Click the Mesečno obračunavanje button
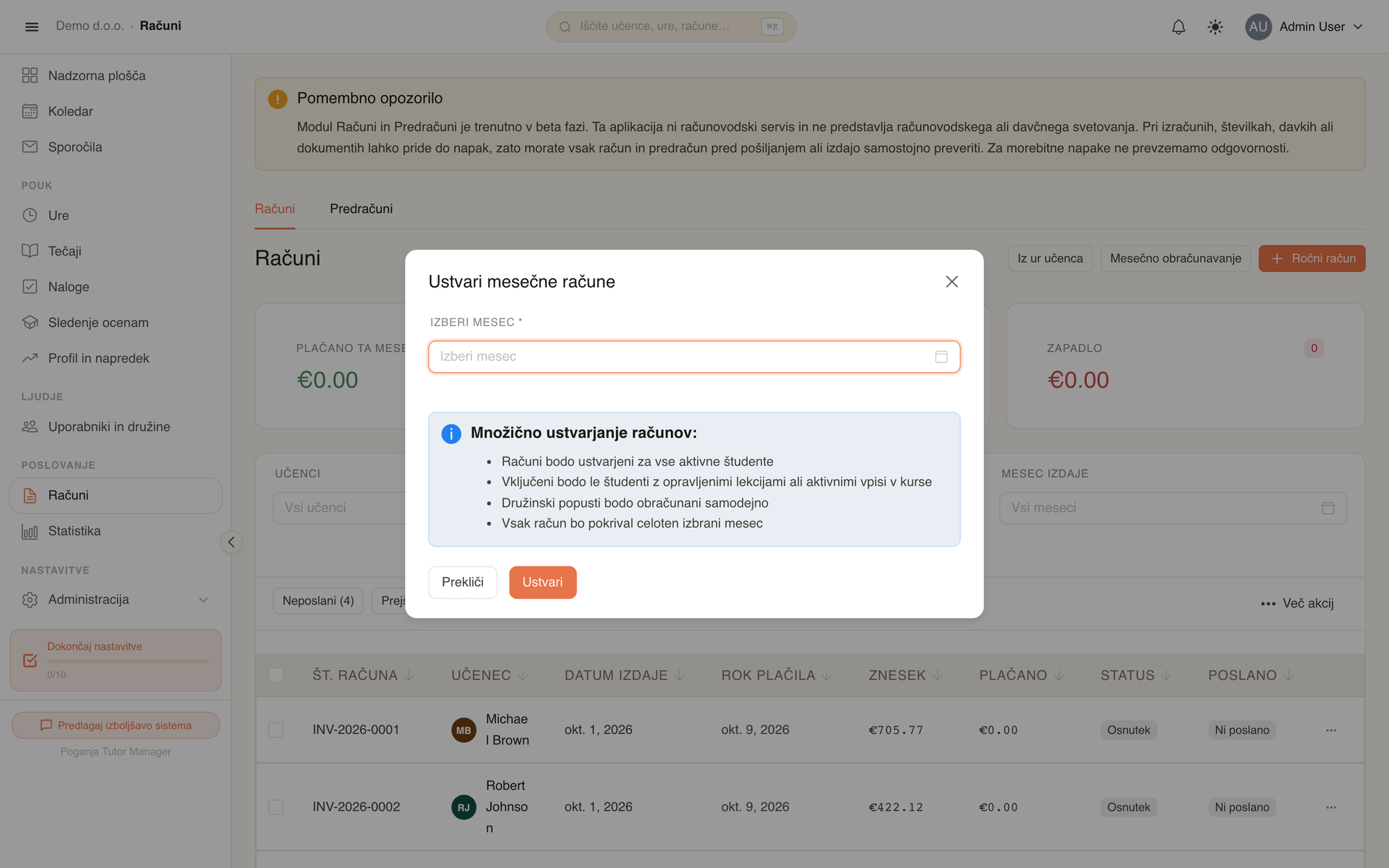Image resolution: width=1389 pixels, height=868 pixels. (x=1175, y=258)
